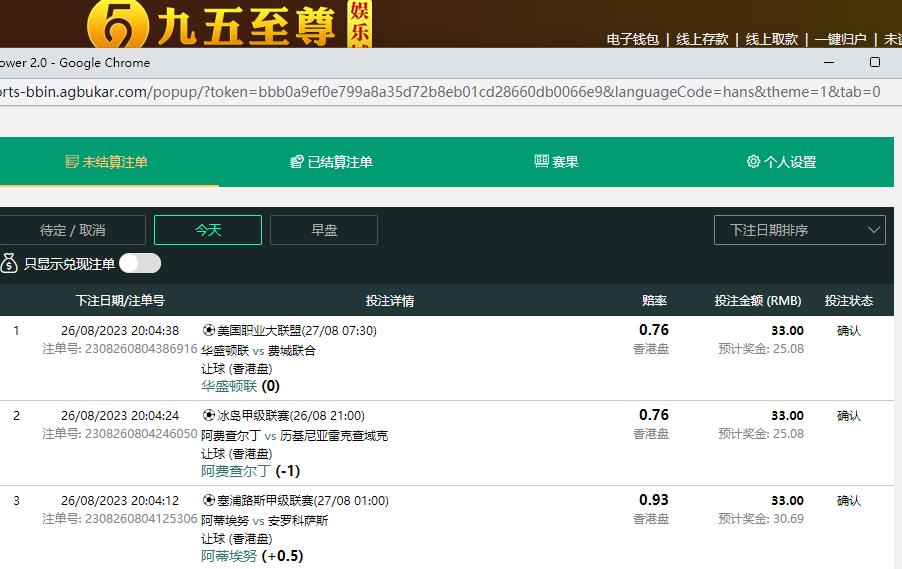Click the 下注日期/注单号 column header
The image size is (902, 569).
pos(120,300)
